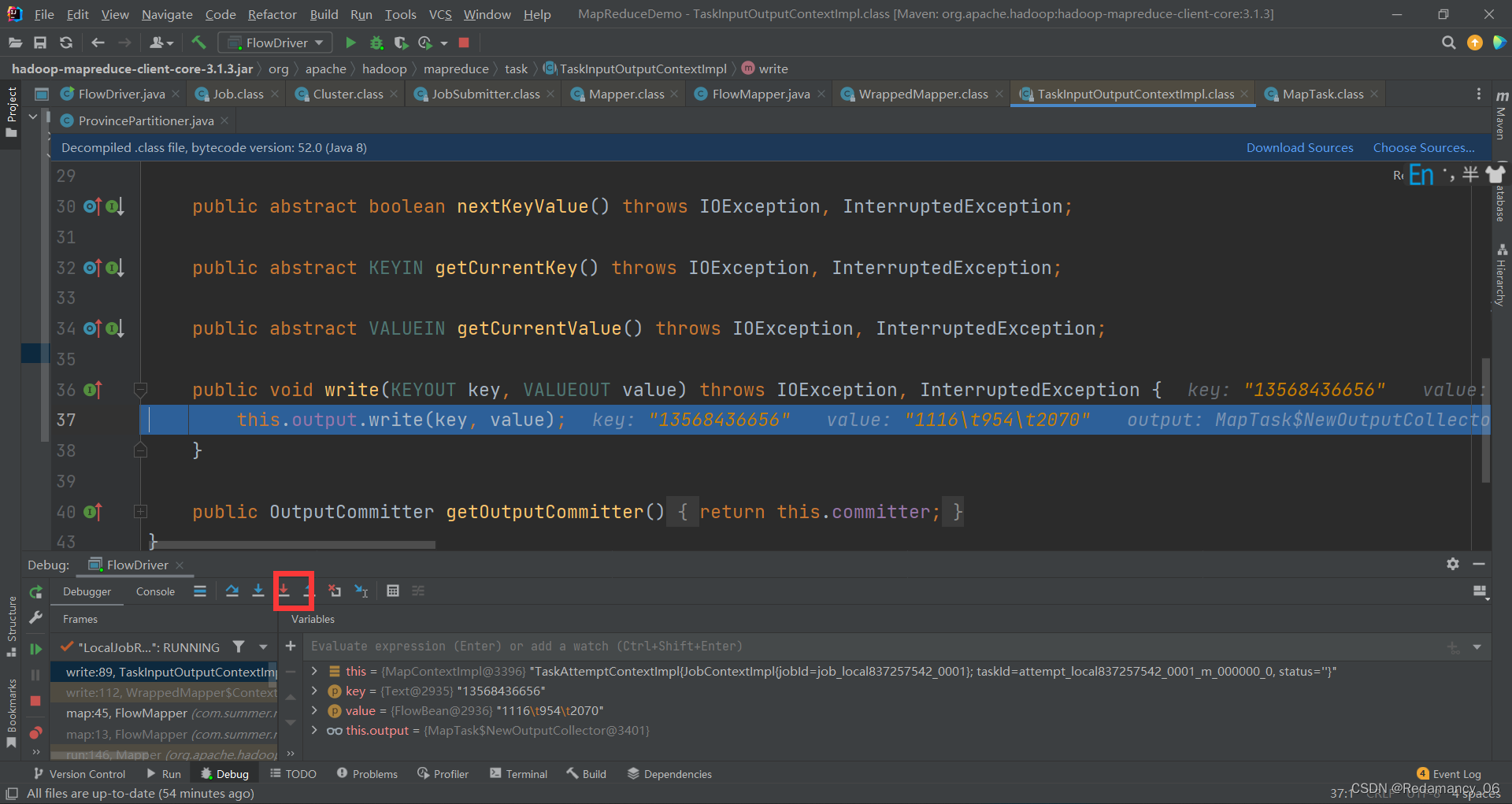Viewport: 1512px width, 804px height.
Task: Switch to the MapTask.class tab
Action: tap(1322, 94)
